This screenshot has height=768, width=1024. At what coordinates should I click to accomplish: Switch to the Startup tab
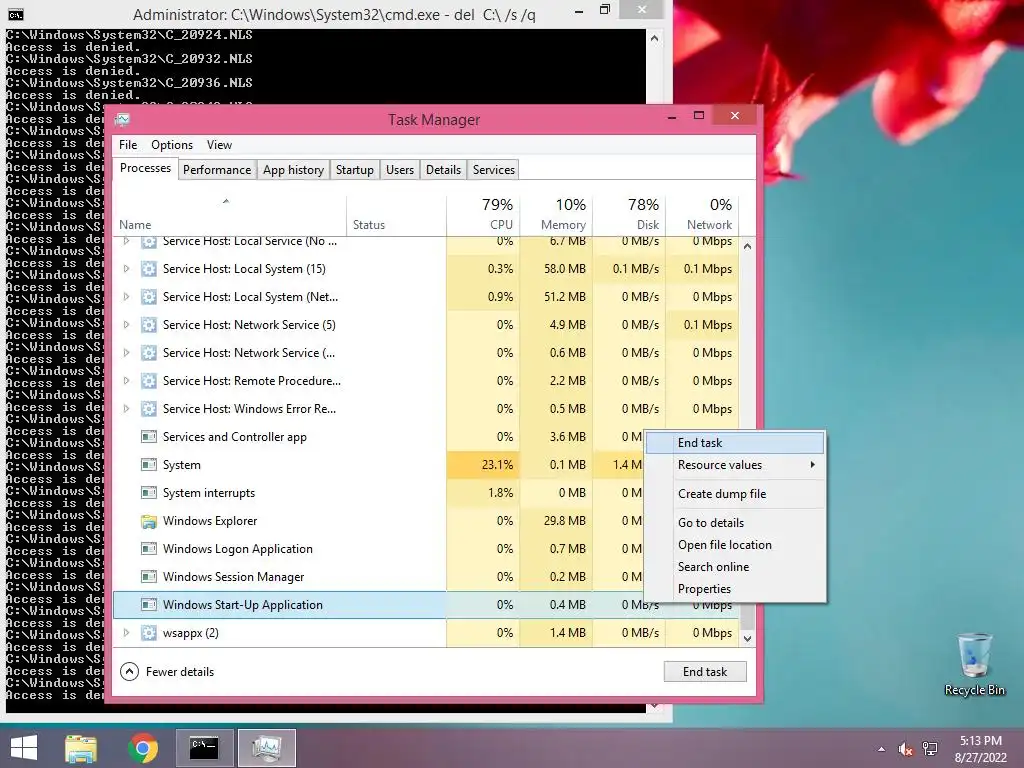(355, 170)
